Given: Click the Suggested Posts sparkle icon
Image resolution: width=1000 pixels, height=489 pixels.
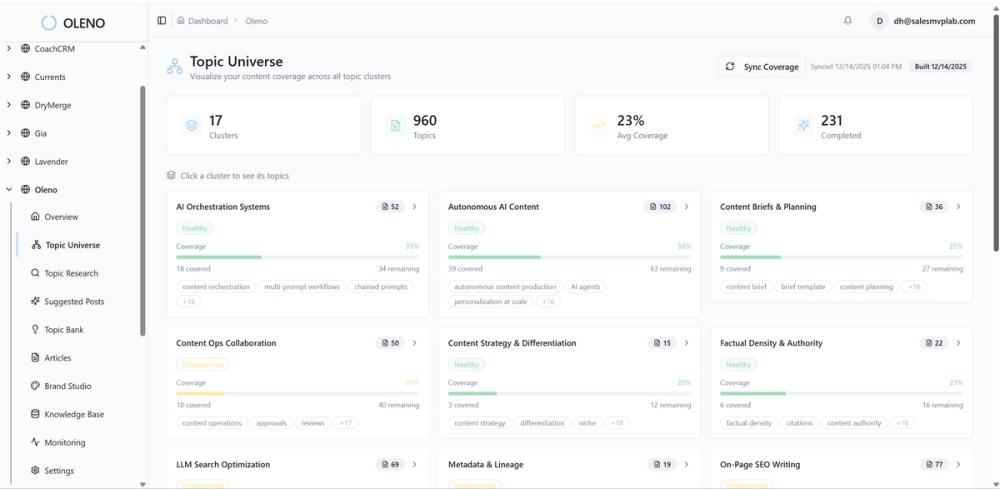Looking at the screenshot, I should 35,301.
